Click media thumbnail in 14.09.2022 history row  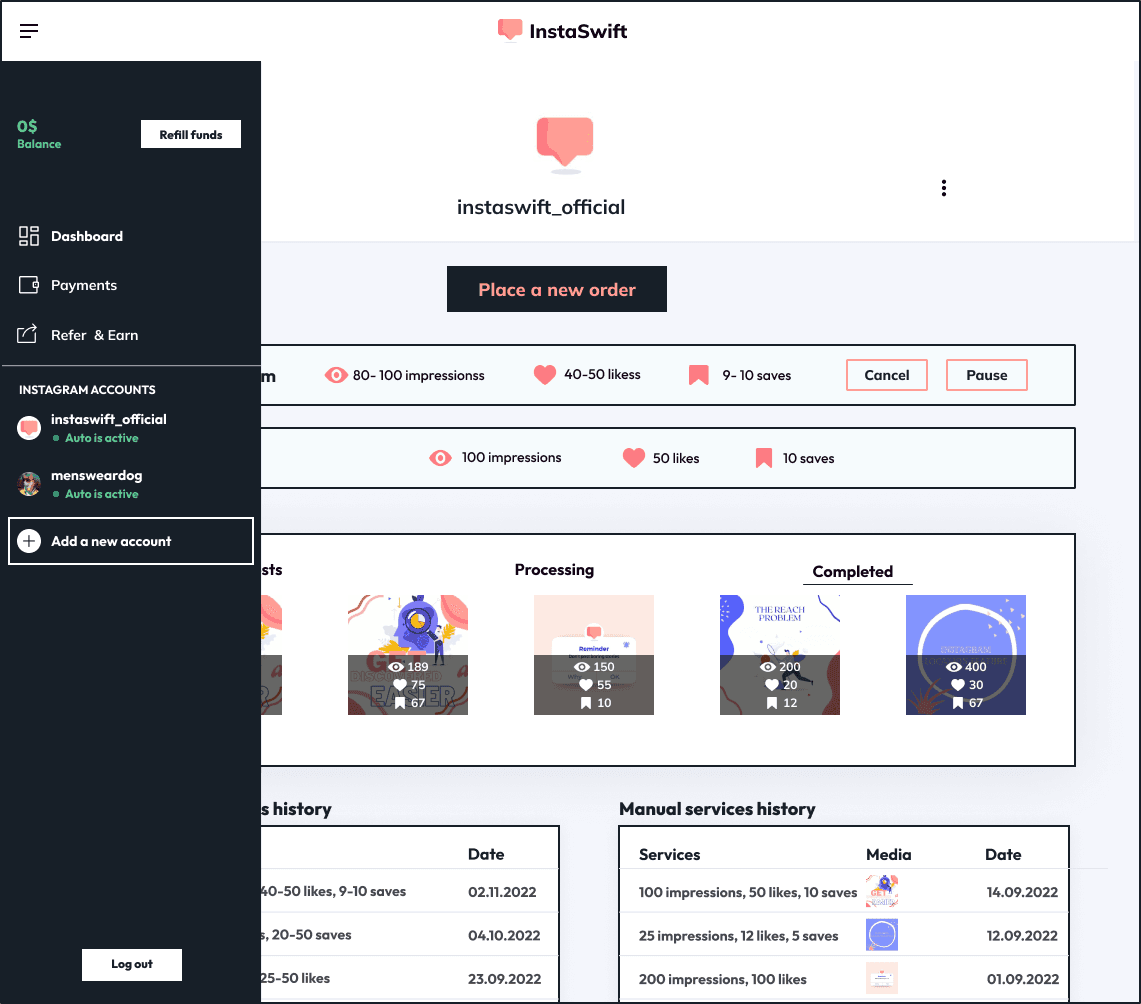point(882,891)
